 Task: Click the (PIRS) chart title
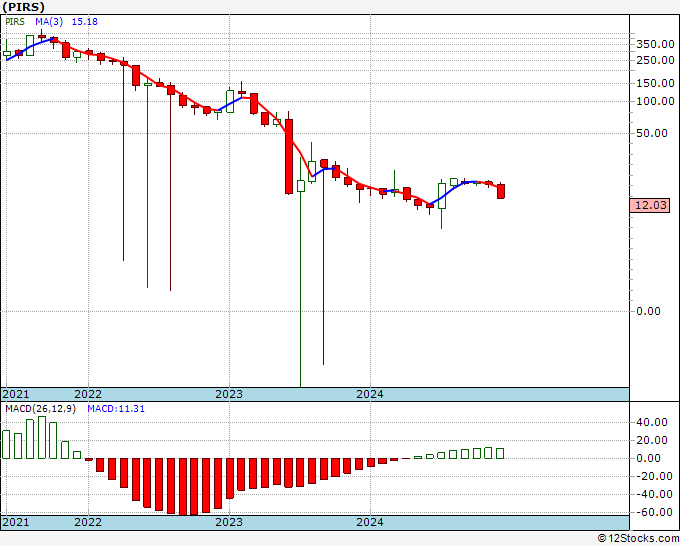click(24, 7)
